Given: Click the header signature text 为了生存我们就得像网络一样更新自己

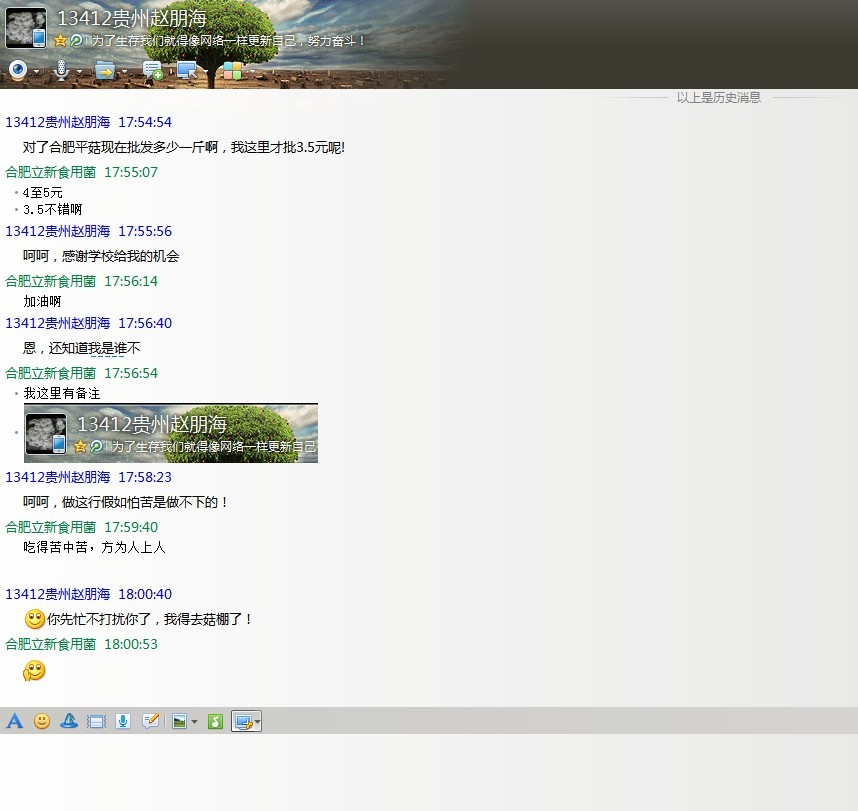Looking at the screenshot, I should [x=228, y=40].
